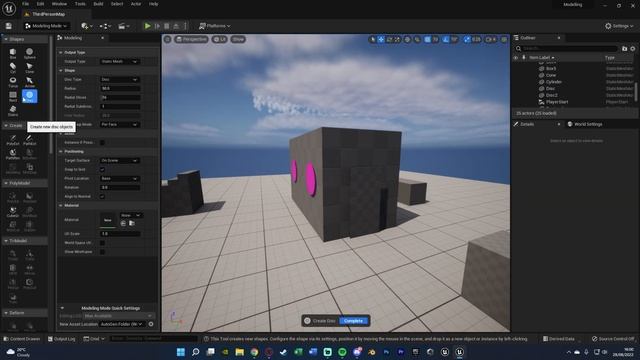
Task: Toggle Instance If Possible checkbox
Action: tap(102, 142)
